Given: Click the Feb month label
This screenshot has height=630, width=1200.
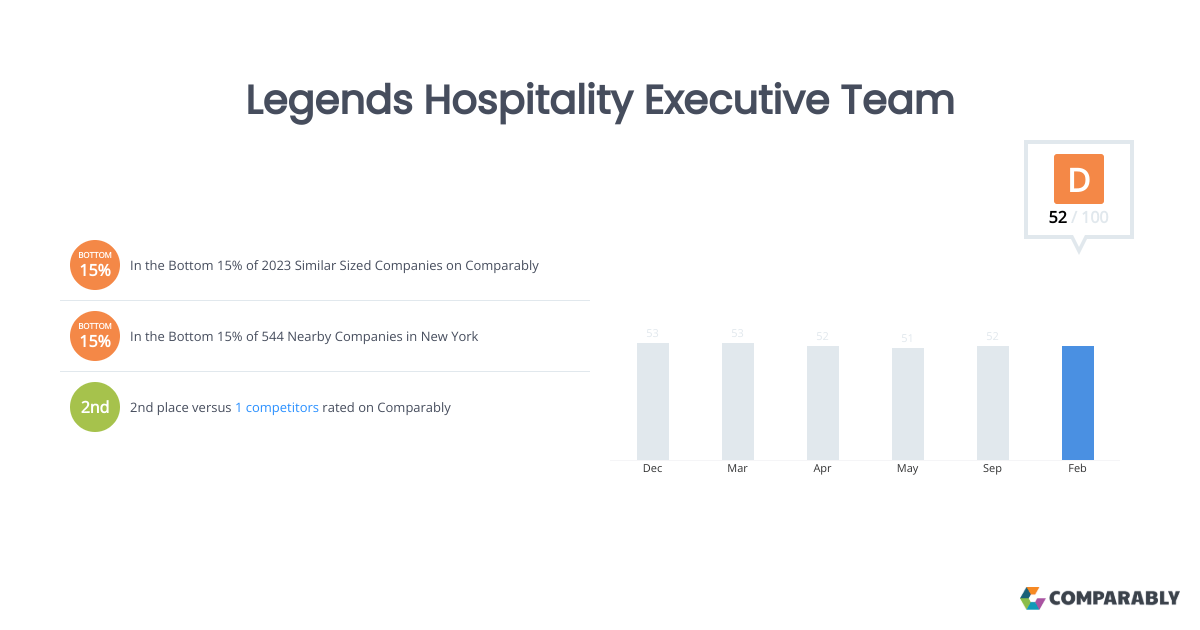Looking at the screenshot, I should [1078, 468].
